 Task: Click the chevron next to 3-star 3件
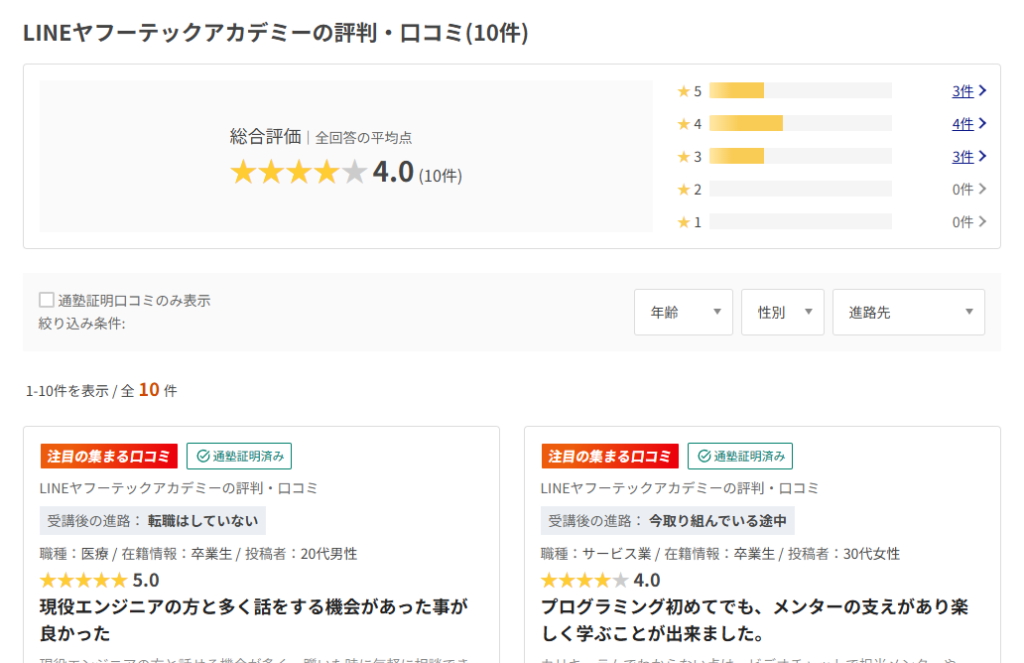tap(982, 155)
